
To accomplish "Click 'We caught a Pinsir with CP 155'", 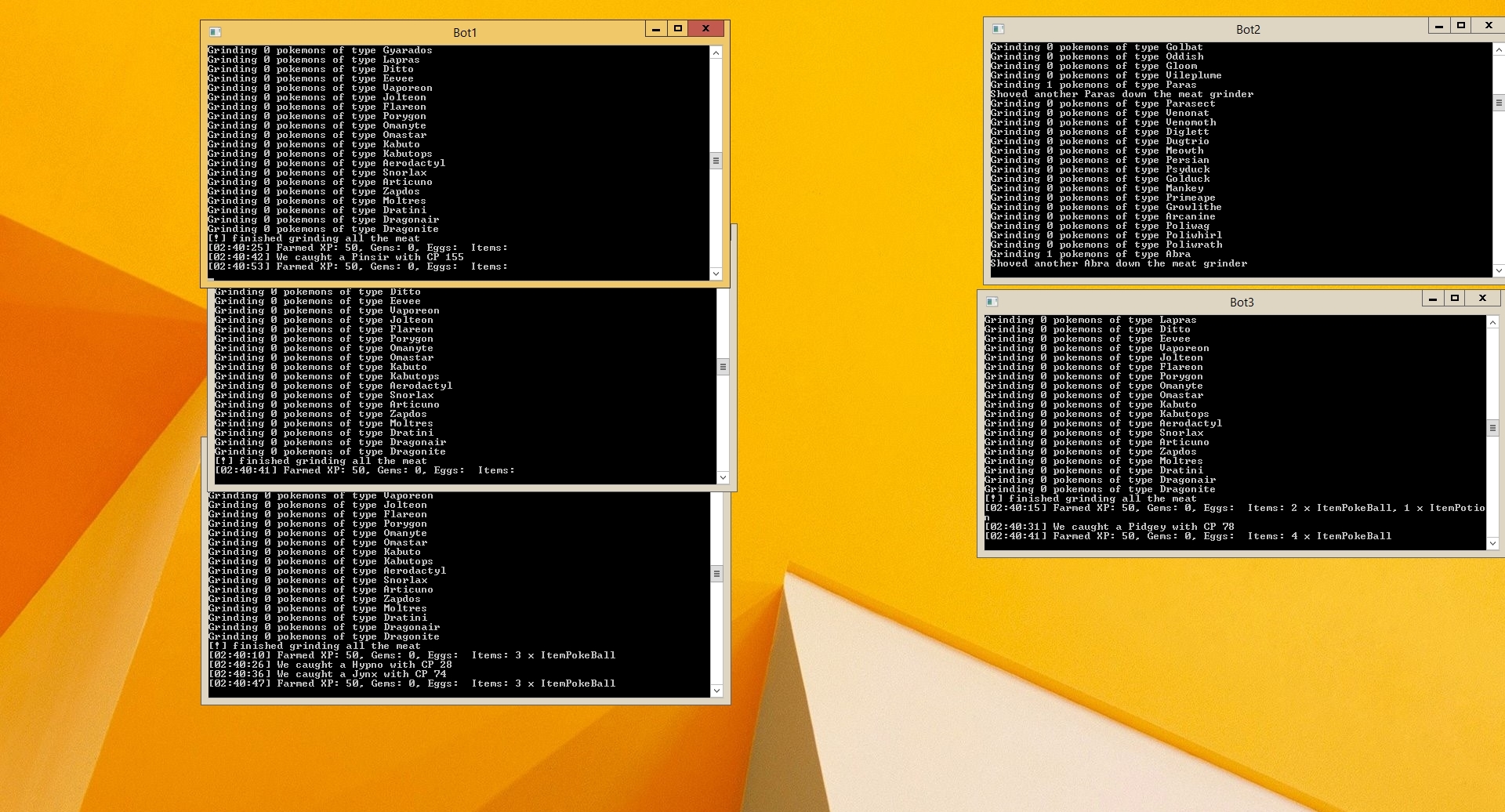I will click(x=370, y=257).
